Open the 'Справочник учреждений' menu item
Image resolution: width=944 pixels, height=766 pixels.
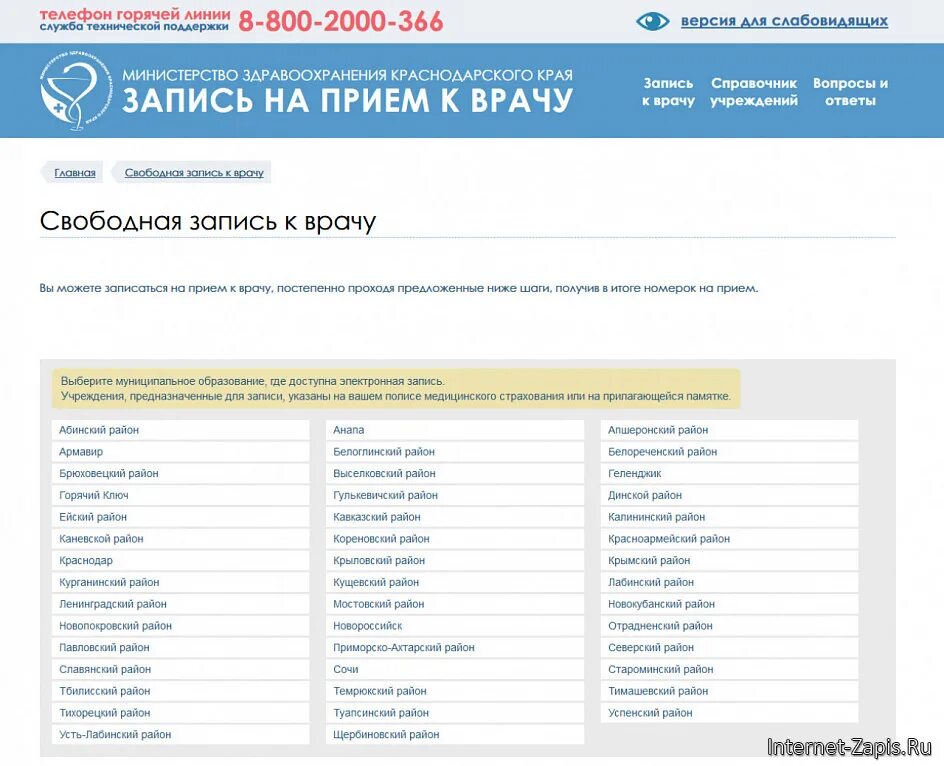[x=754, y=92]
